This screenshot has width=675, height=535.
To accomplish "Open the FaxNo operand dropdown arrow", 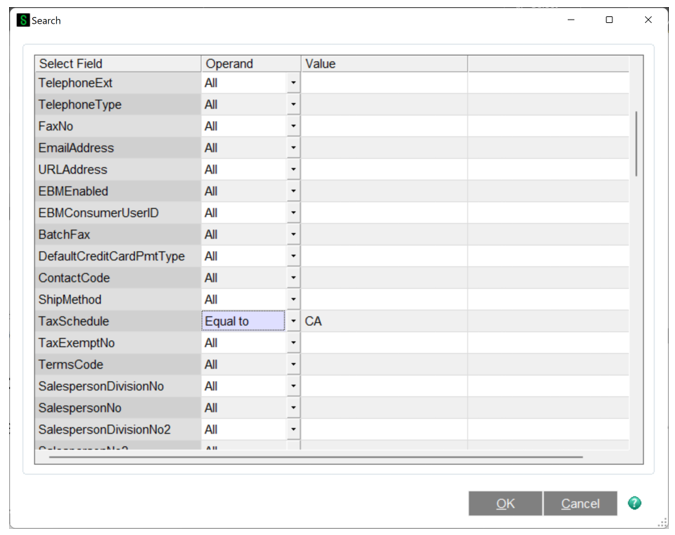I will pyautogui.click(x=294, y=126).
